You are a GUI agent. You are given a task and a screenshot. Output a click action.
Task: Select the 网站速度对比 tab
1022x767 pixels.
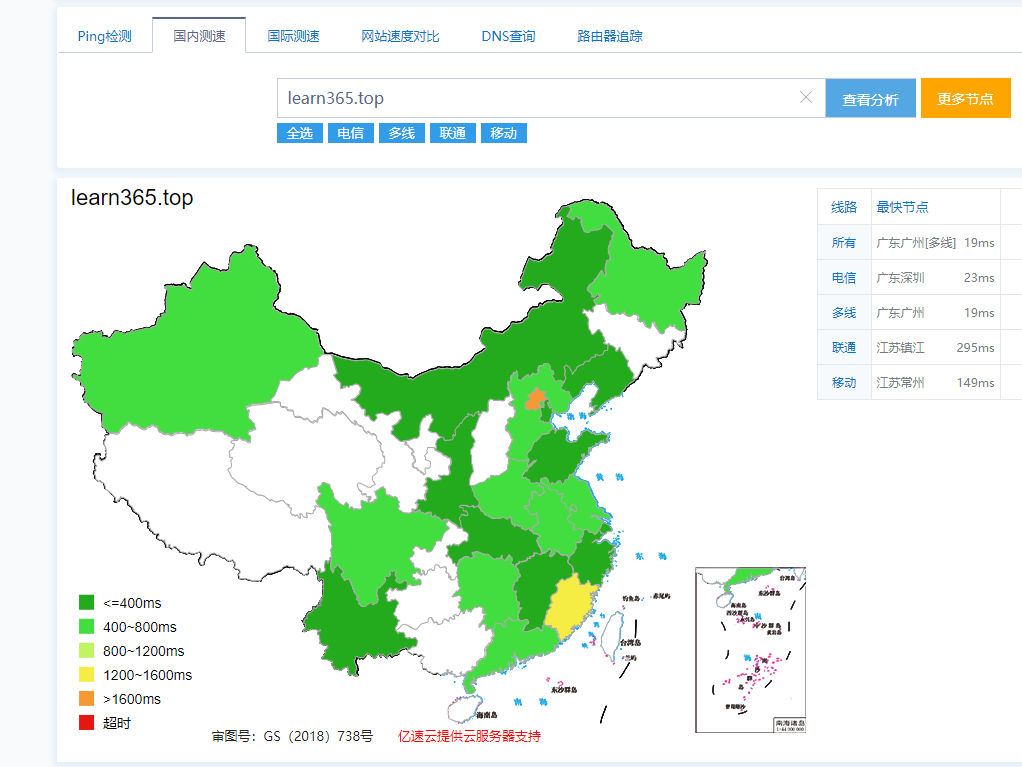coord(400,36)
